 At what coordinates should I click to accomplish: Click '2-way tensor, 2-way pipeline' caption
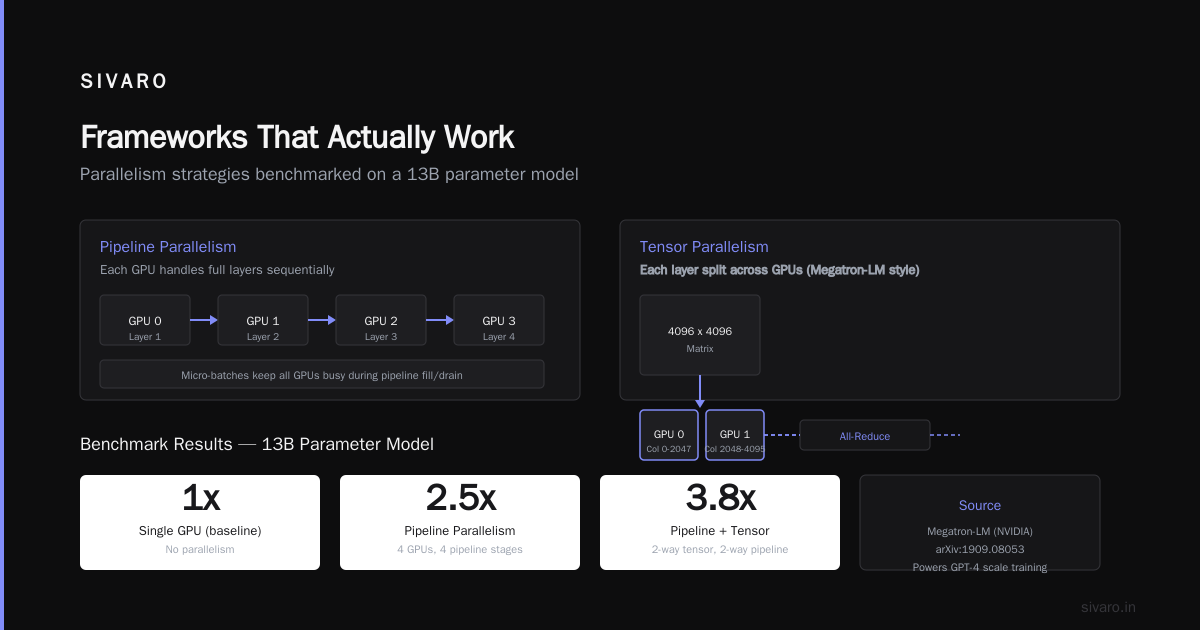[x=720, y=550]
